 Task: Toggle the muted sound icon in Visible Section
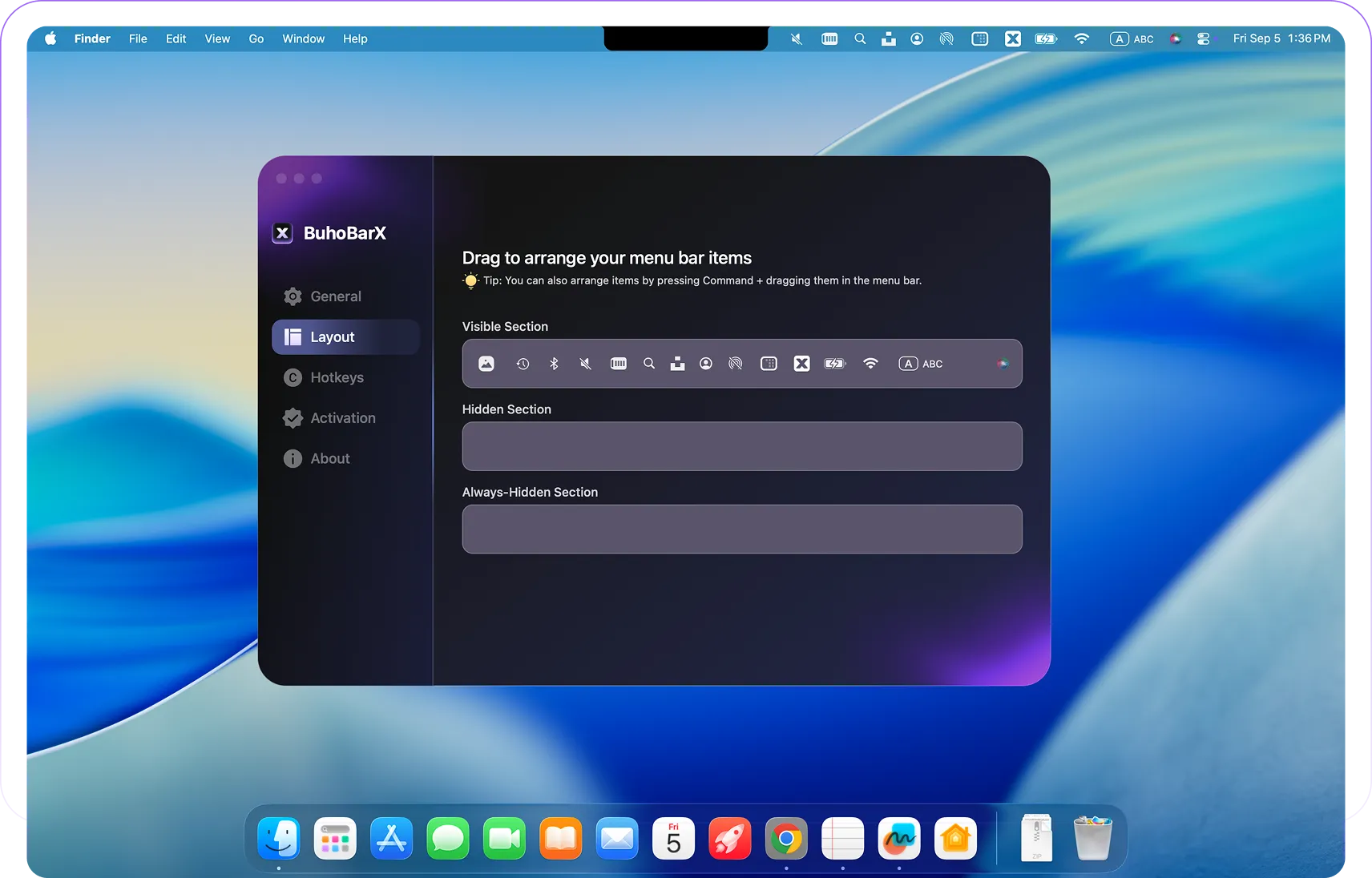(585, 364)
